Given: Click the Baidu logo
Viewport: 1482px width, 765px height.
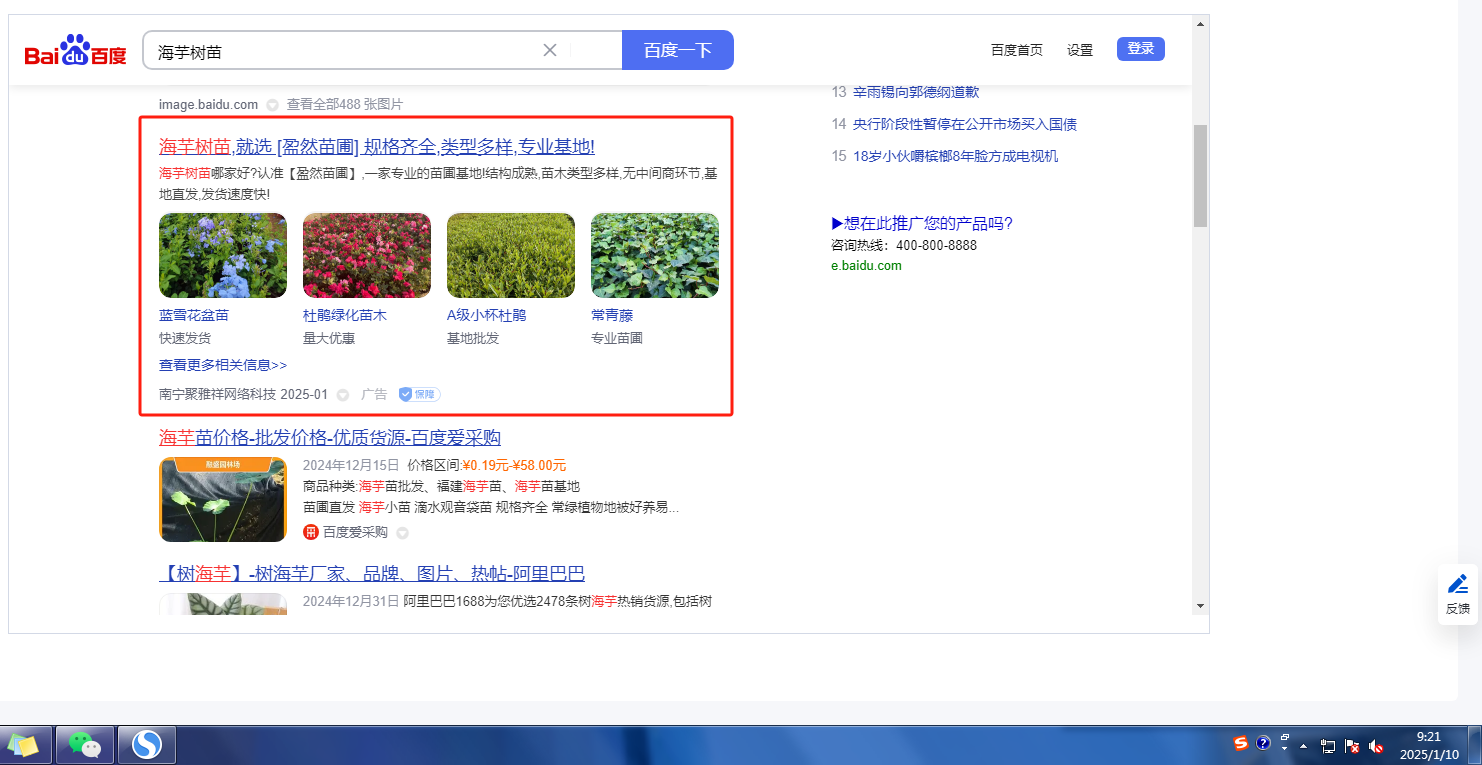Looking at the screenshot, I should tap(76, 51).
